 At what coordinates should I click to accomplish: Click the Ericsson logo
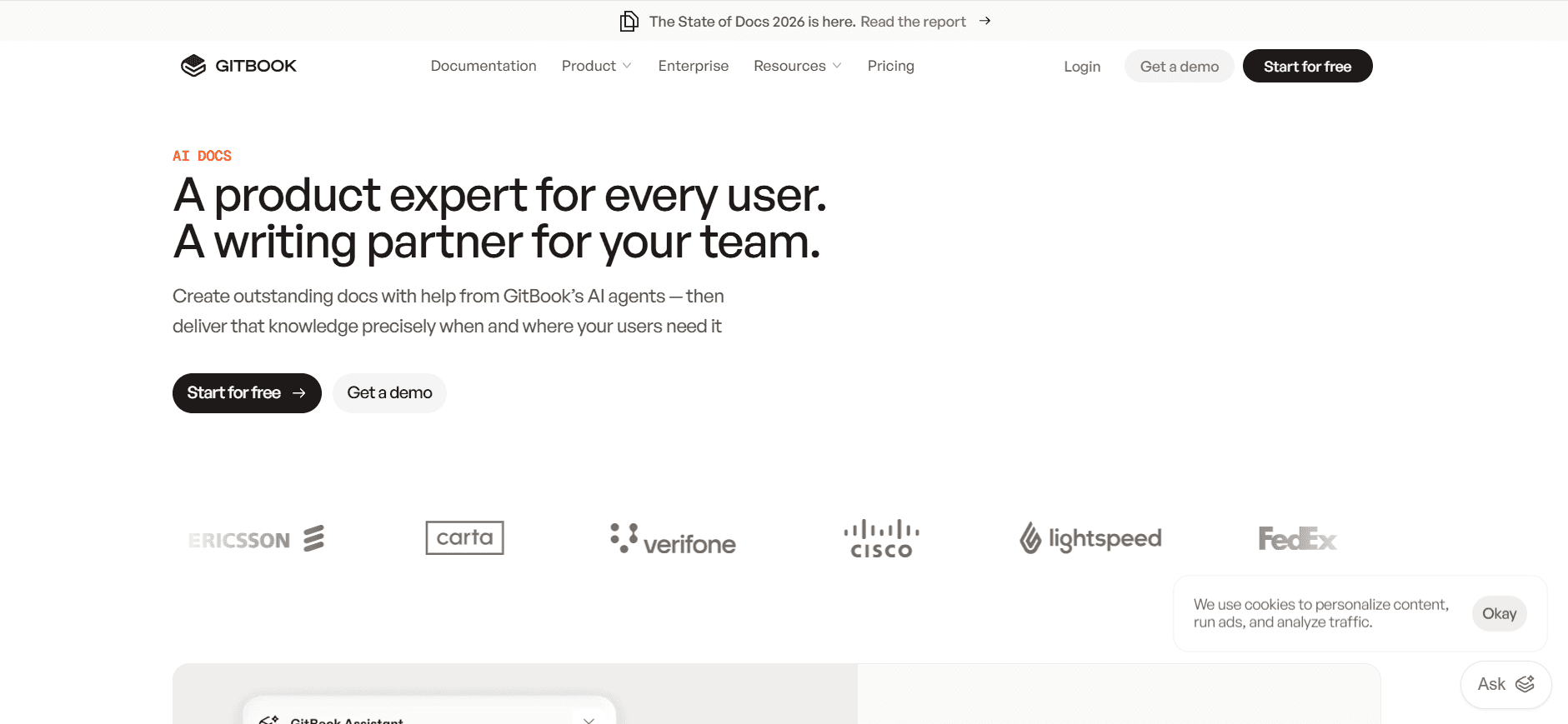[256, 539]
